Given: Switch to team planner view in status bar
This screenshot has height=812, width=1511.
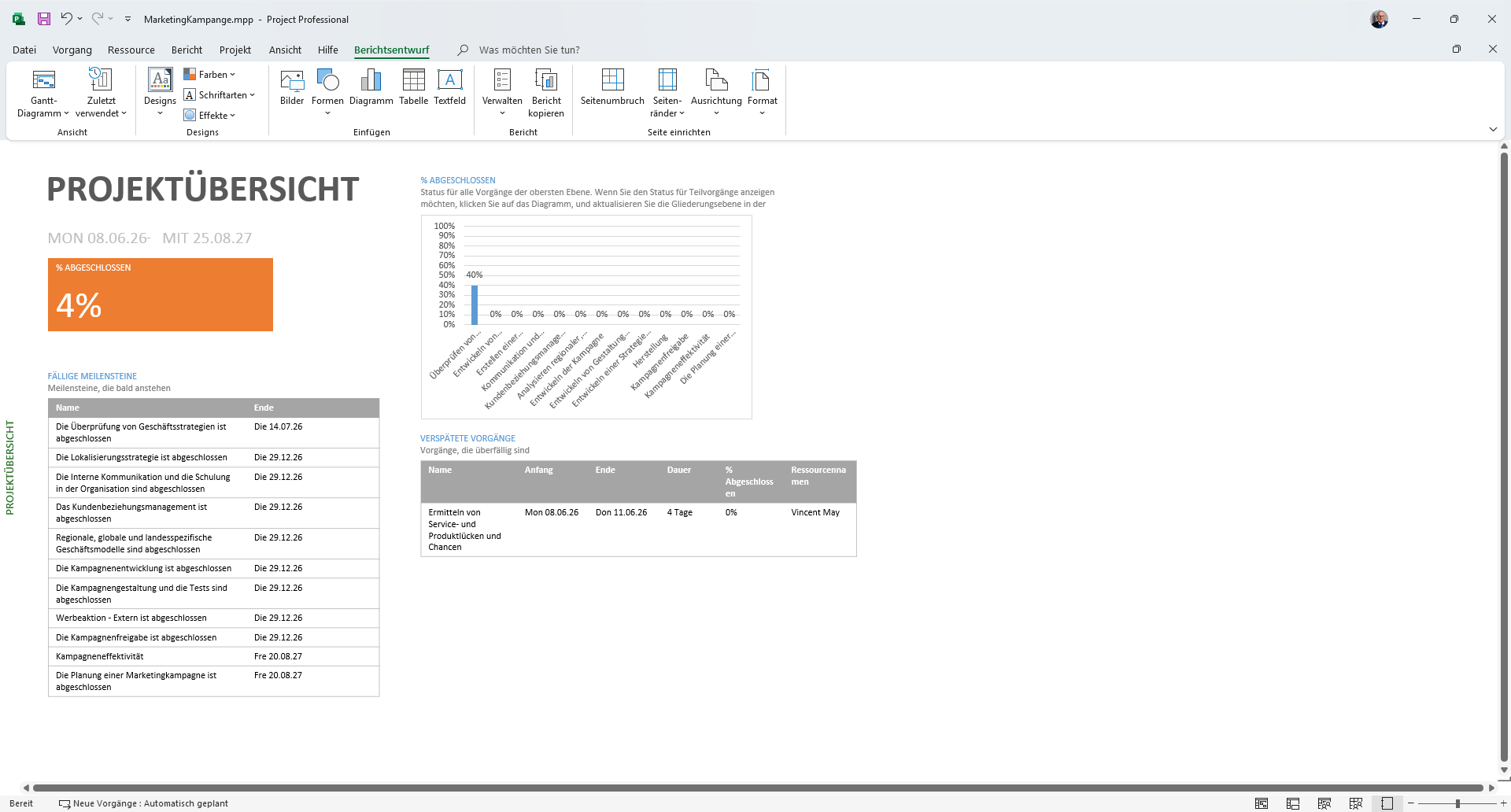Looking at the screenshot, I should tap(1324, 803).
